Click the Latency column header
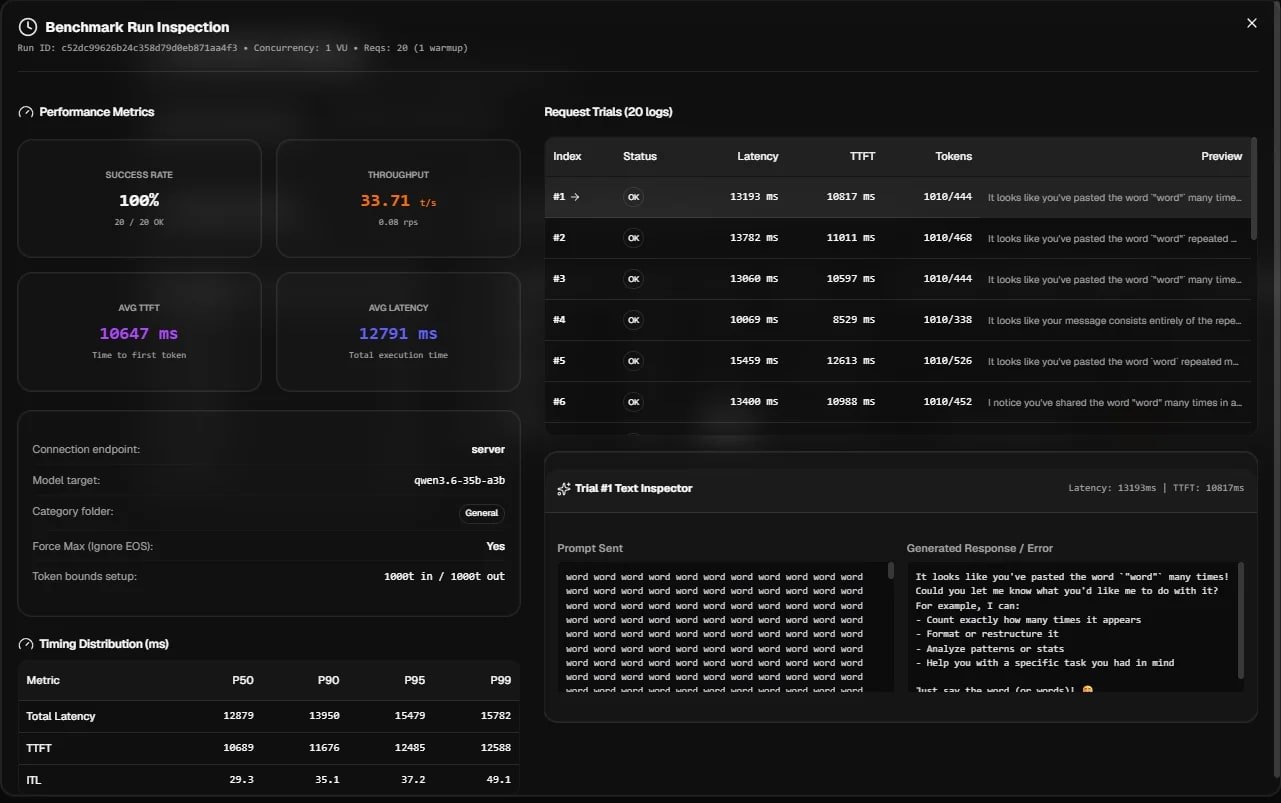The height and width of the screenshot is (803, 1281). click(757, 156)
